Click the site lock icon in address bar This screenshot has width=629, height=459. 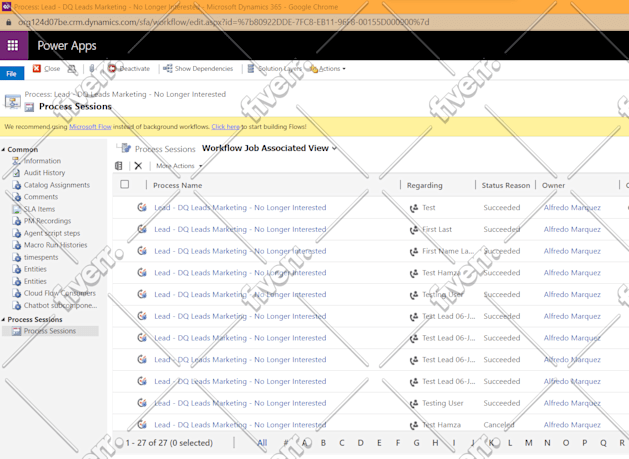click(8, 22)
